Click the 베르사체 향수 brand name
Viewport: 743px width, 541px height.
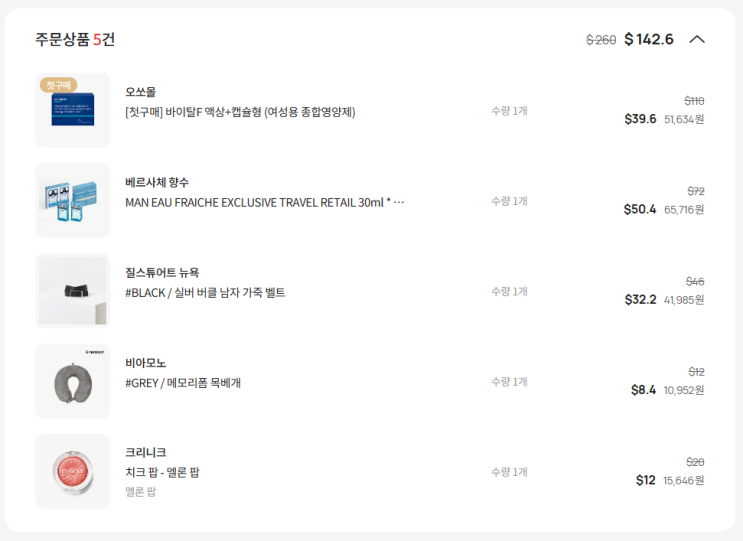click(157, 182)
